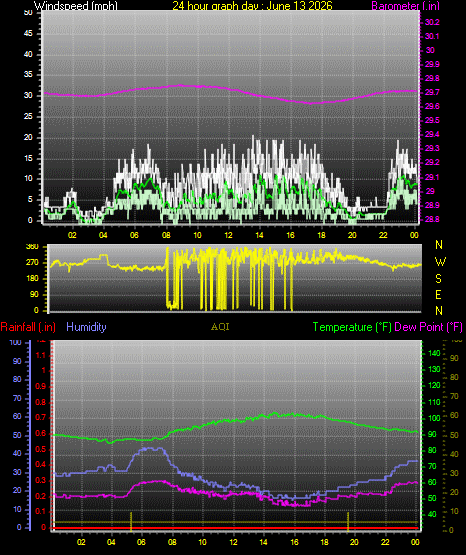
Task: Click the "E" compass letter
Action: [x=438, y=294]
